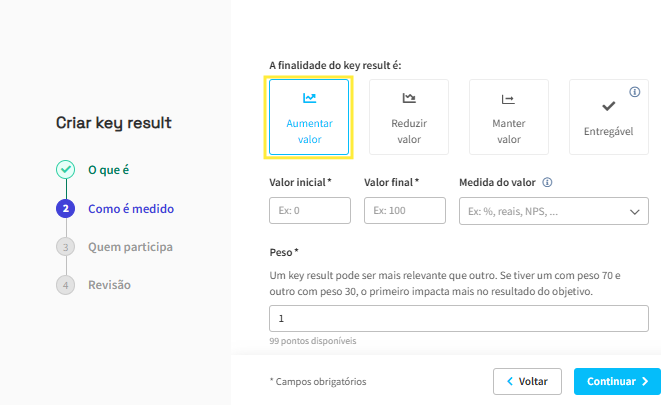This screenshot has width=661, height=405.
Task: Focus the Valor inicial input field
Action: click(310, 210)
